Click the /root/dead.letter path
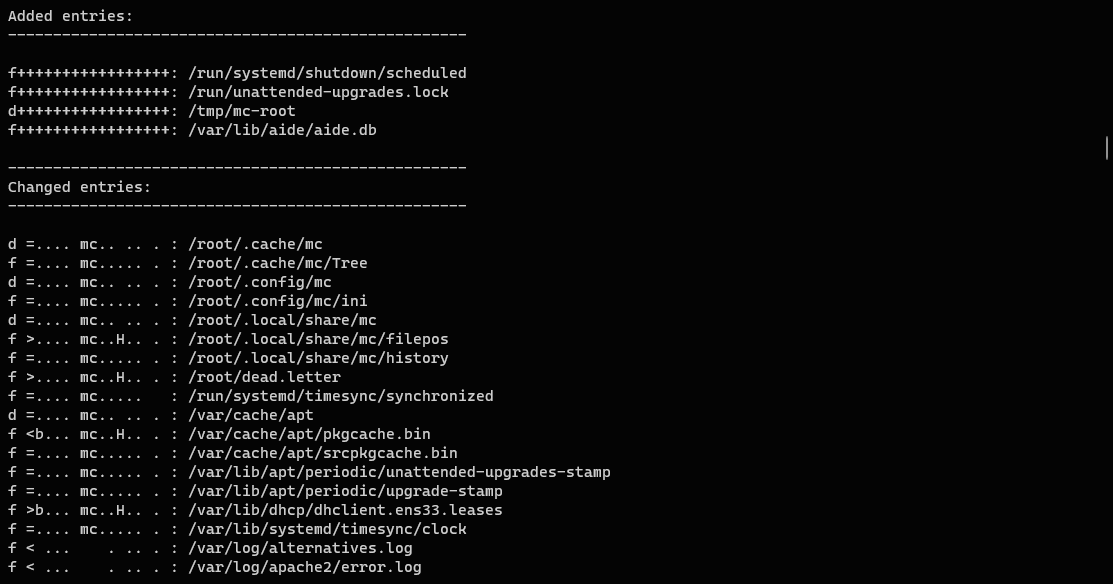 pyautogui.click(x=264, y=377)
